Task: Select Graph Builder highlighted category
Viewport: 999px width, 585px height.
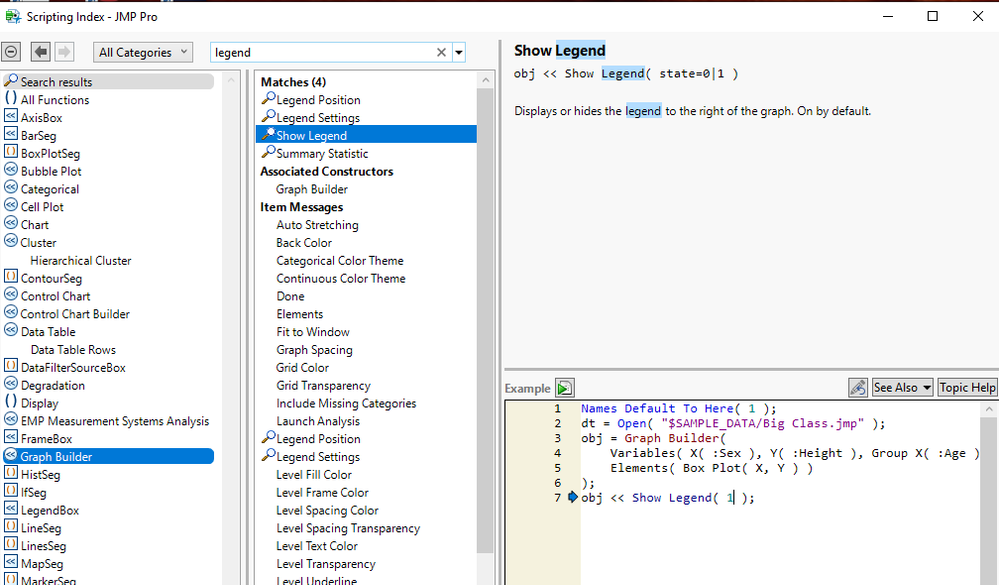Action: point(108,456)
